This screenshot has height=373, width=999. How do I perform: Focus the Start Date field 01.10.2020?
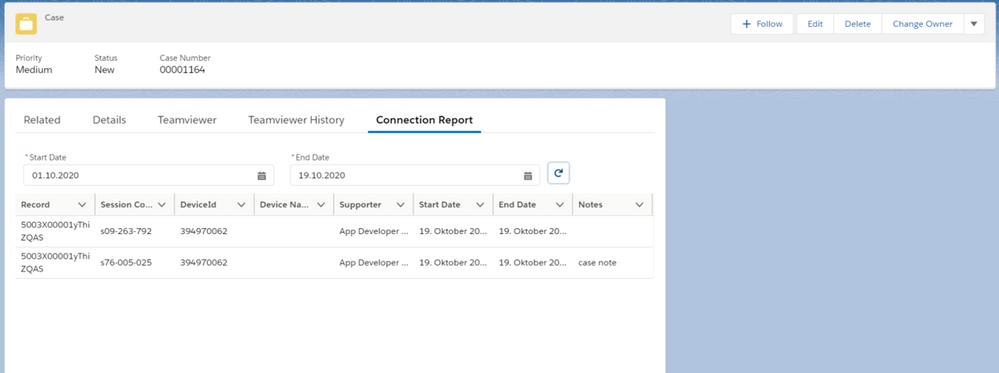coord(148,175)
